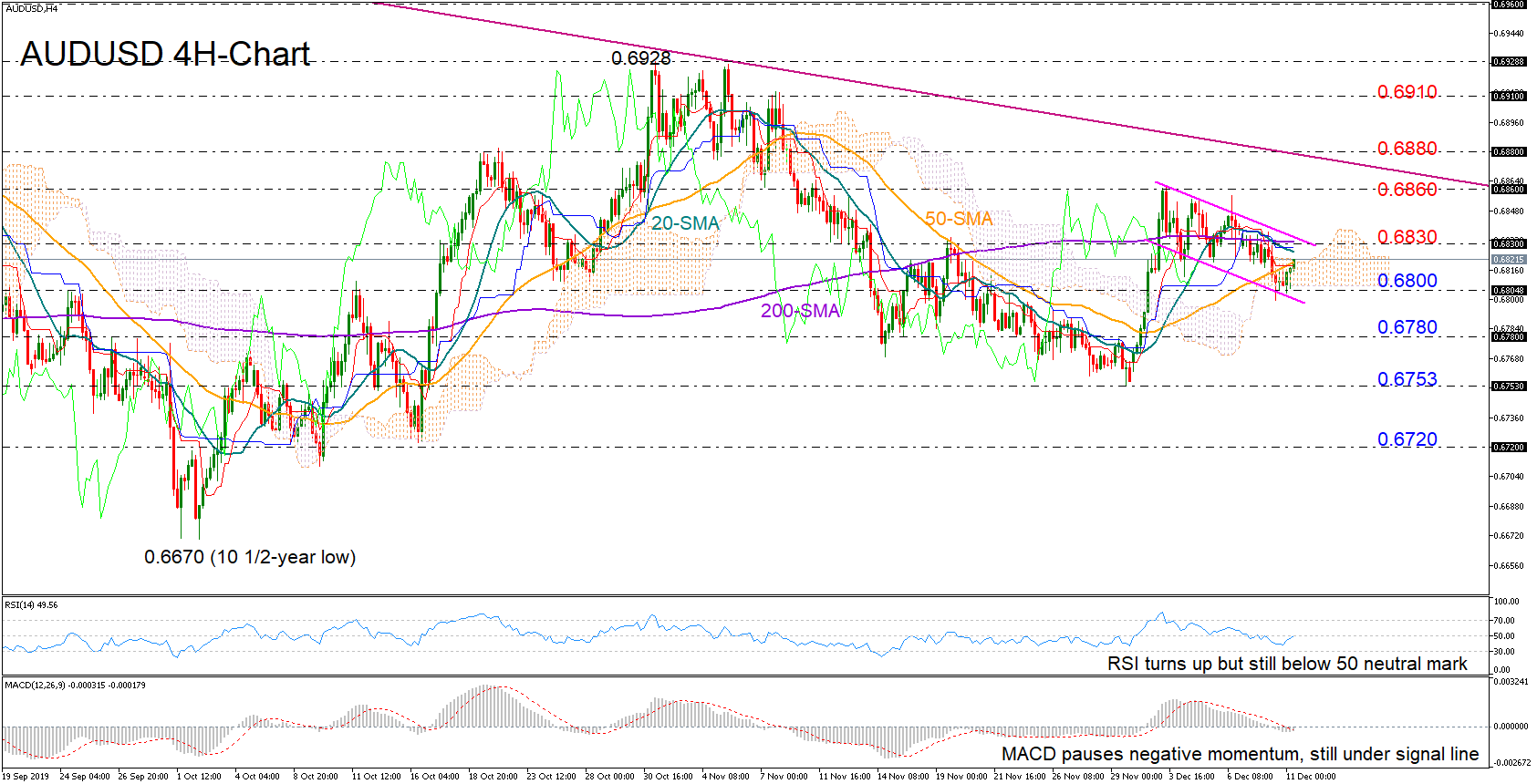The image size is (1537, 784).
Task: Click the 3 Dec 16:00 time label
Action: click(1192, 777)
